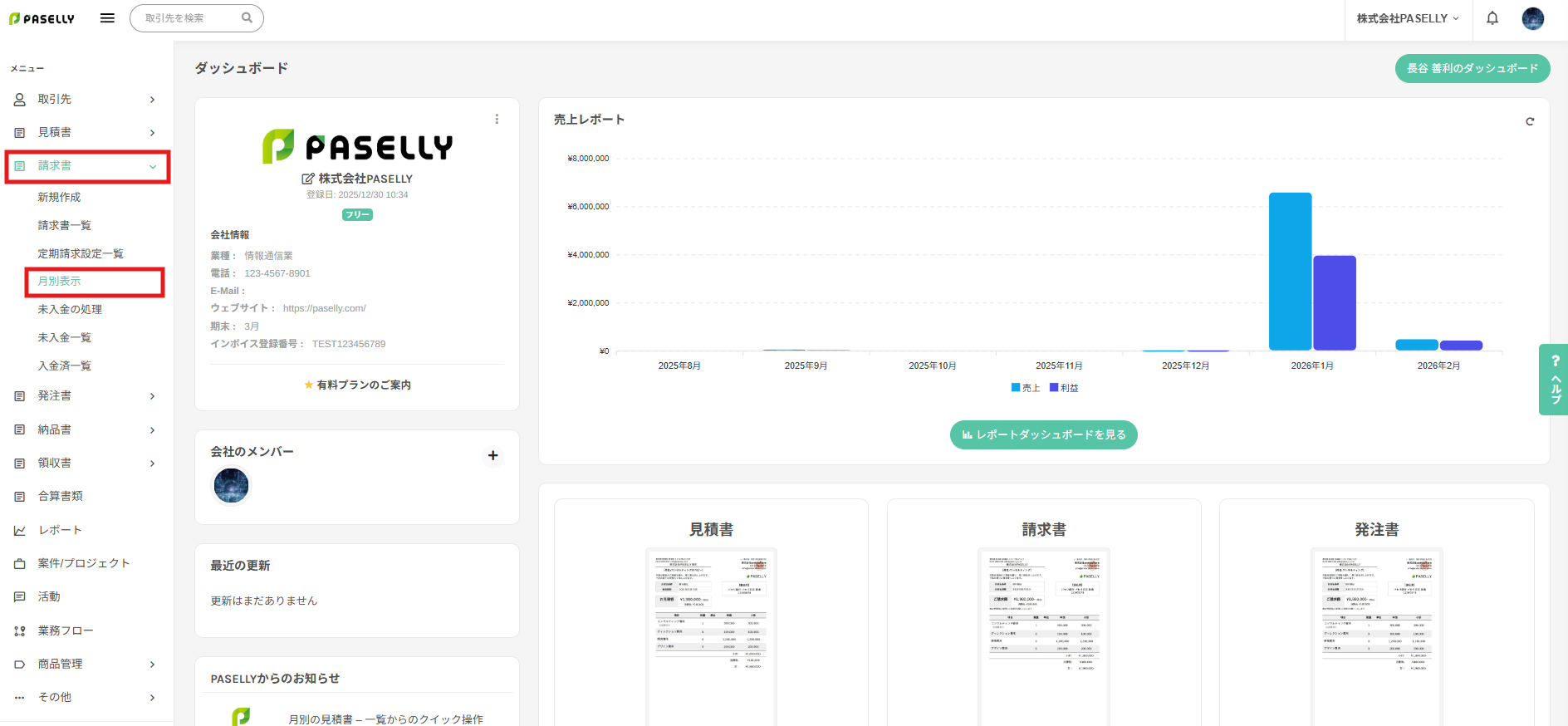Open 有料プランのご案内 link

tap(357, 385)
